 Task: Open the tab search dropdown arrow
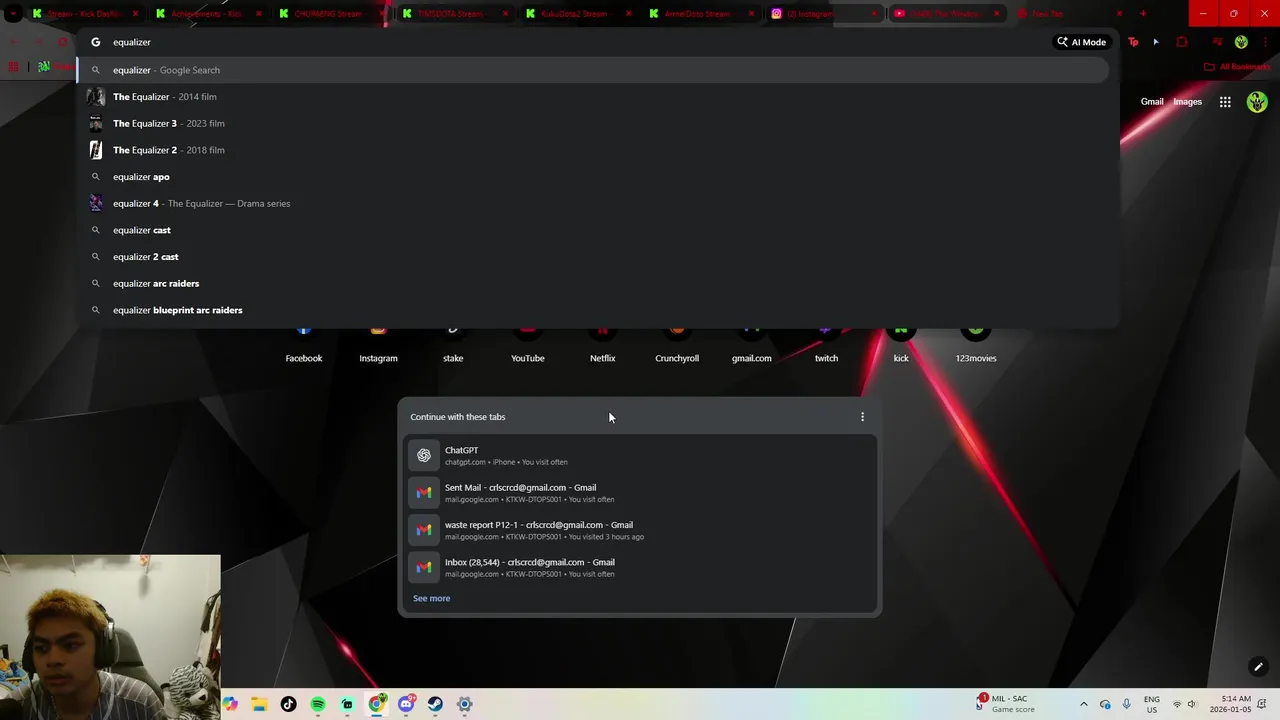[12, 14]
